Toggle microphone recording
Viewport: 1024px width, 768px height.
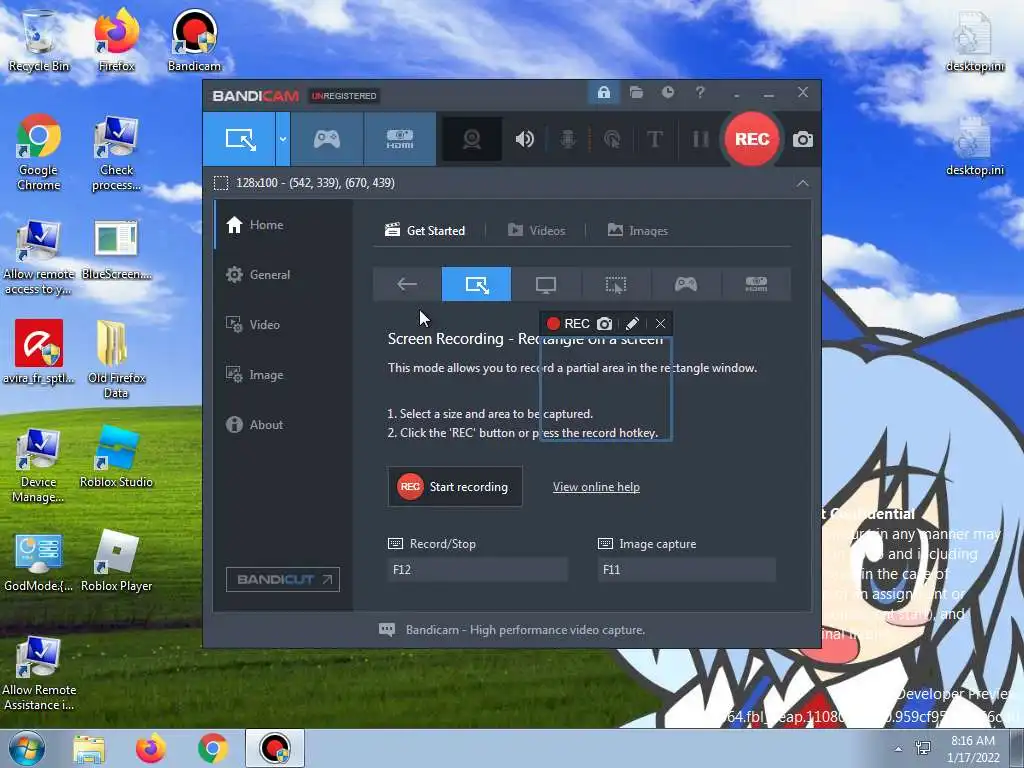point(568,139)
